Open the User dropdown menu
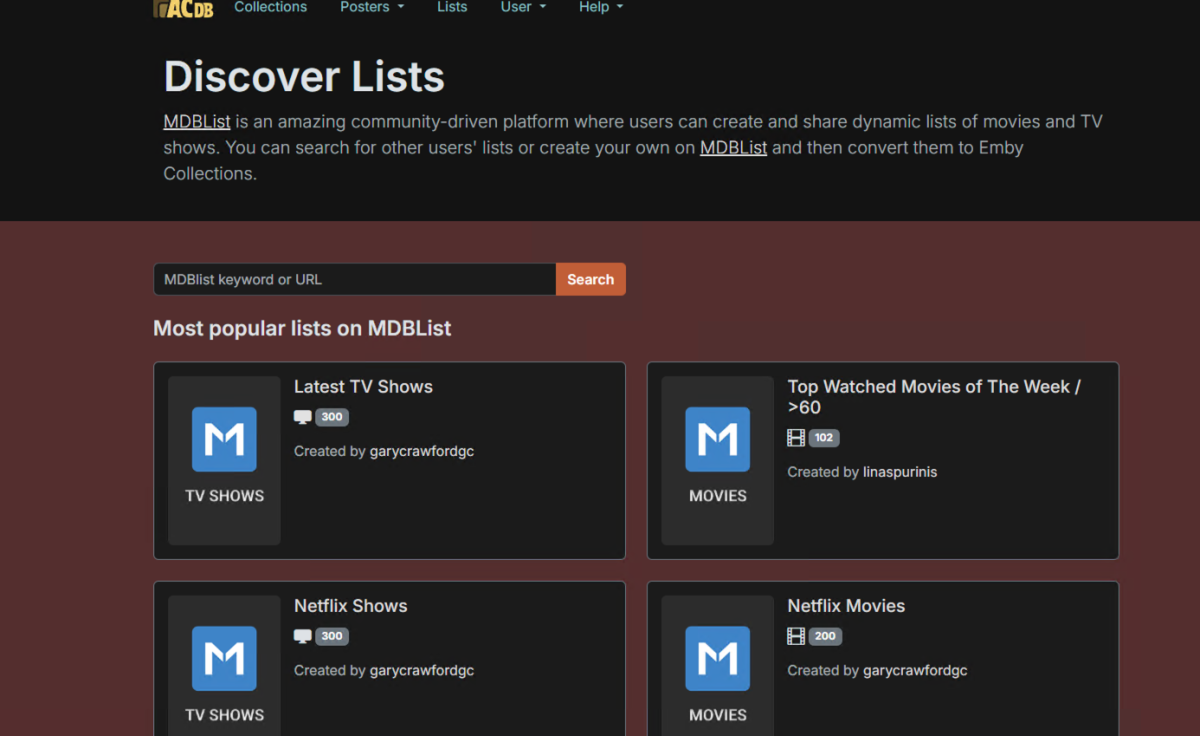 click(523, 8)
